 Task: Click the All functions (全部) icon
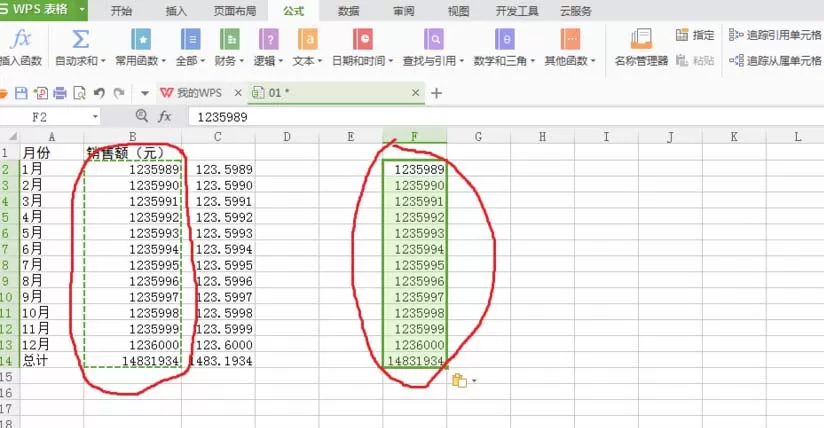point(190,39)
